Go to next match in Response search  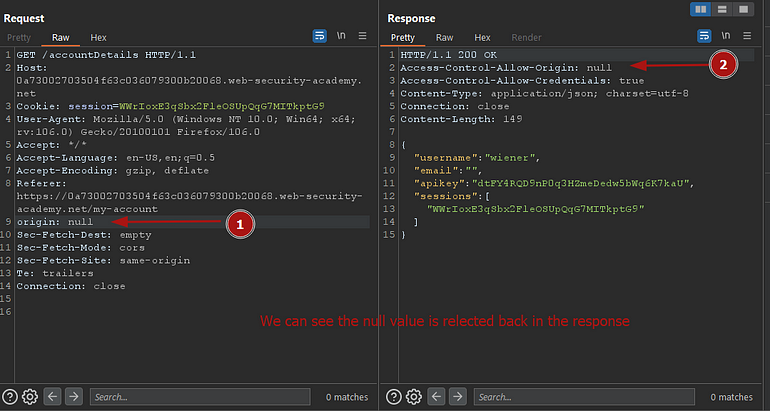coord(458,396)
